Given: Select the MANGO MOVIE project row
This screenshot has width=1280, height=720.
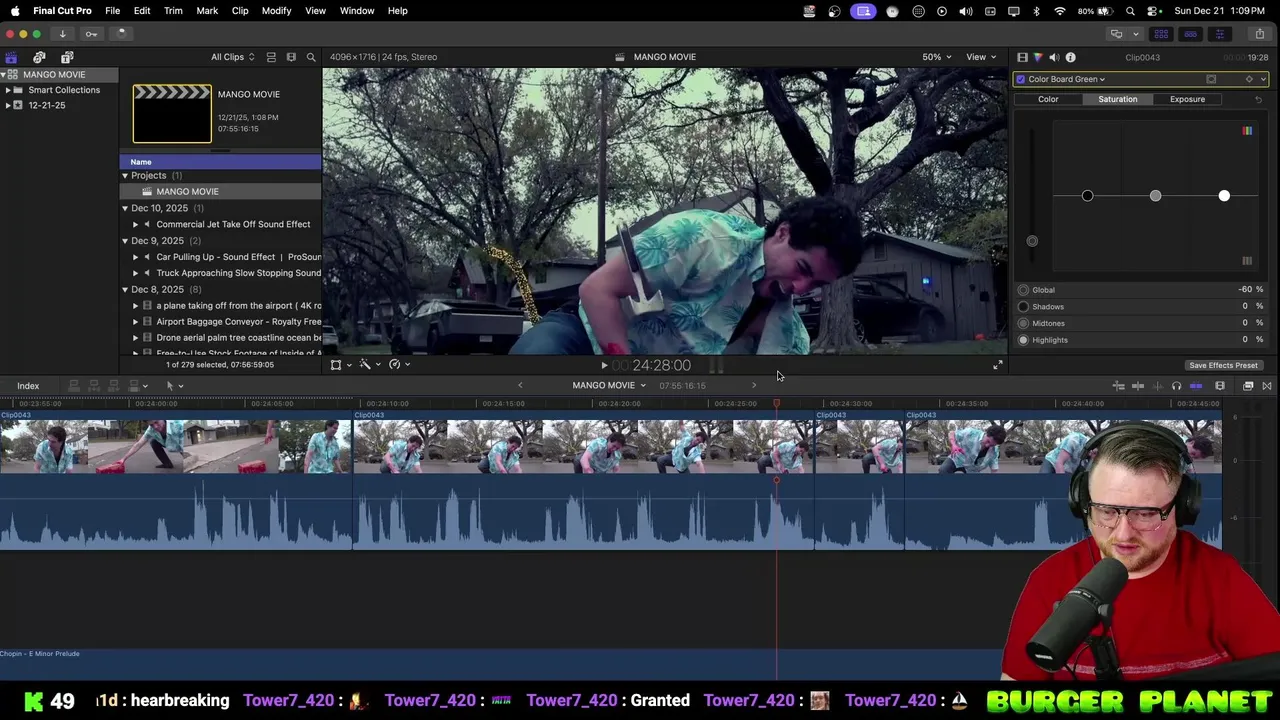Looking at the screenshot, I should coord(221,192).
